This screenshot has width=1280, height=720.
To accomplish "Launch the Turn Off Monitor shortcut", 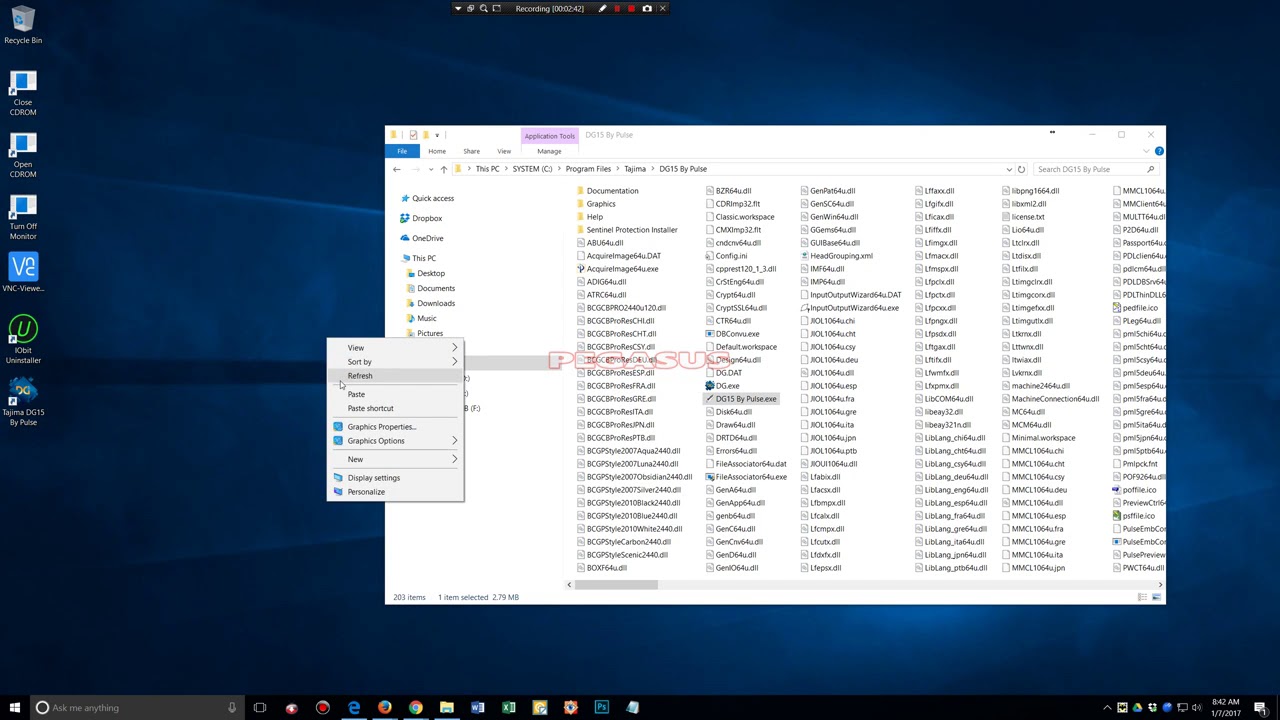I will point(22,217).
